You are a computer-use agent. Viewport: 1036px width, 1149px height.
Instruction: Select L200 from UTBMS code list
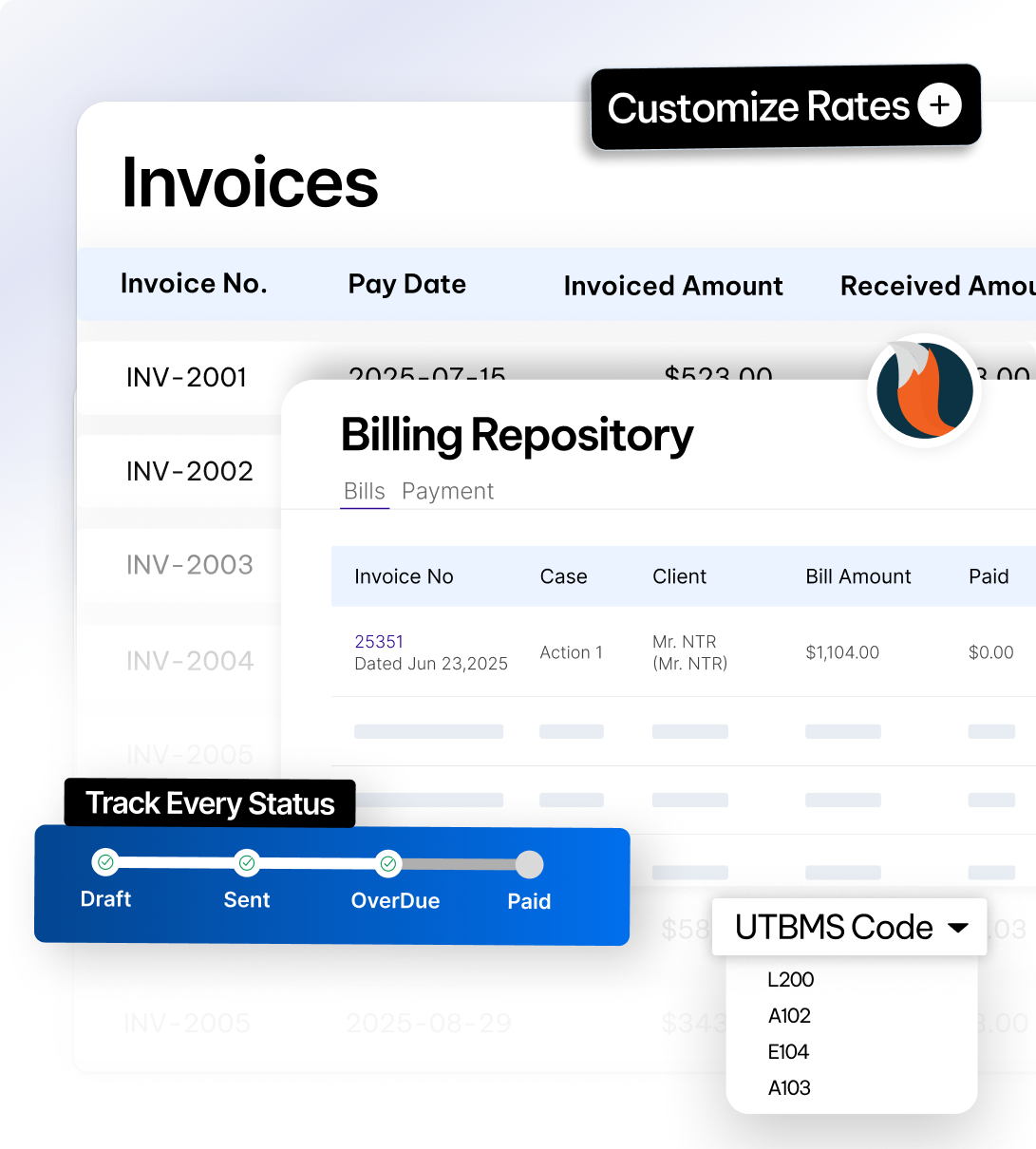[790, 979]
